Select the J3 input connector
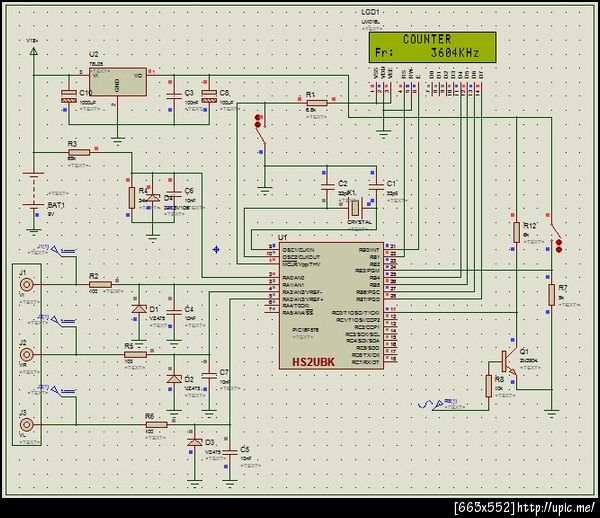Image resolution: width=600 pixels, height=518 pixels. 27,425
